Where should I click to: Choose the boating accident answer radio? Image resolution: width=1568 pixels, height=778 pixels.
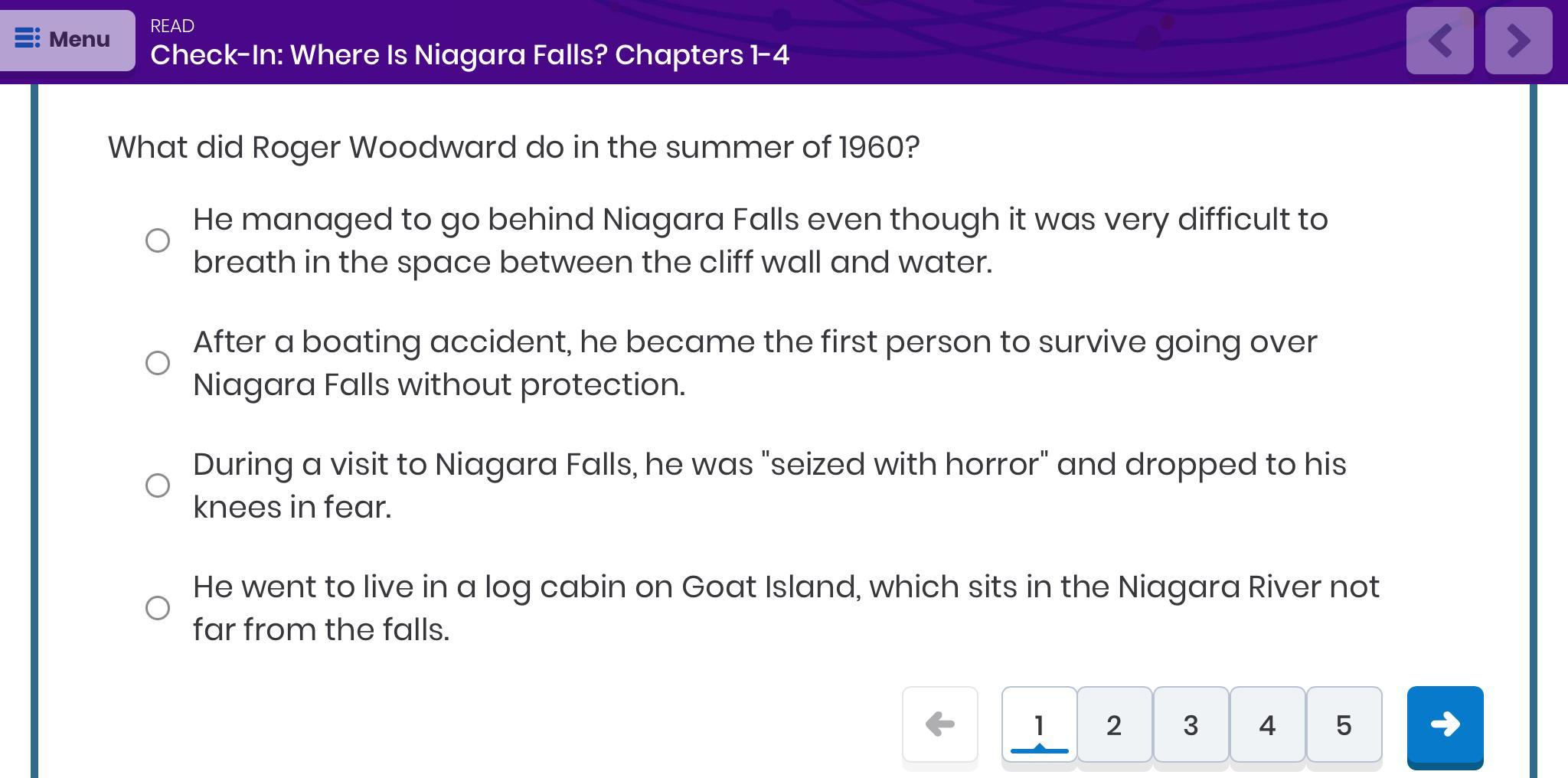(x=158, y=363)
